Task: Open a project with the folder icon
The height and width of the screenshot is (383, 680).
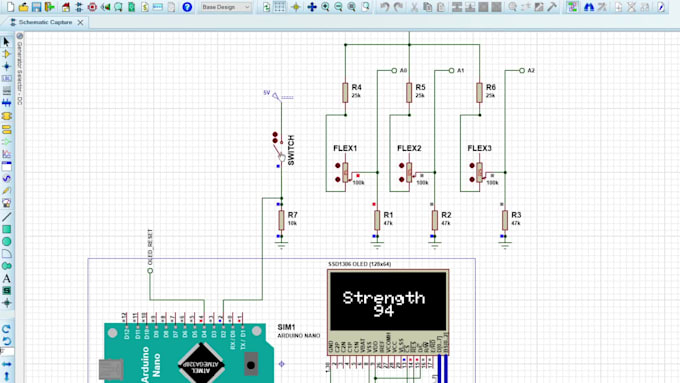Action: 23,7
